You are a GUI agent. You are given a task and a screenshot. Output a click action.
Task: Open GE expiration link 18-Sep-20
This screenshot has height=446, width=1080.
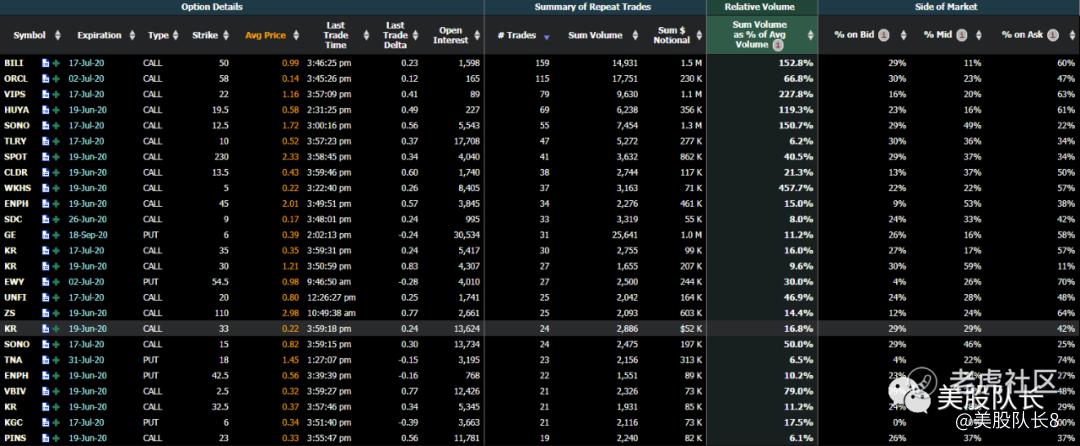click(x=86, y=235)
